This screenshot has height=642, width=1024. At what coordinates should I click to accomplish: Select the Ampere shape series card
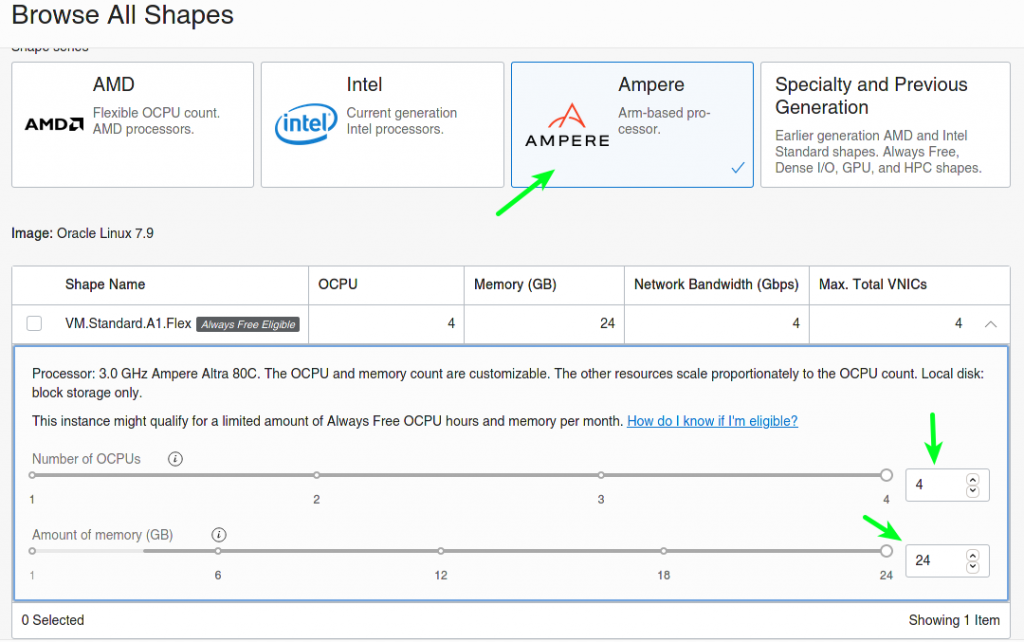(632, 125)
